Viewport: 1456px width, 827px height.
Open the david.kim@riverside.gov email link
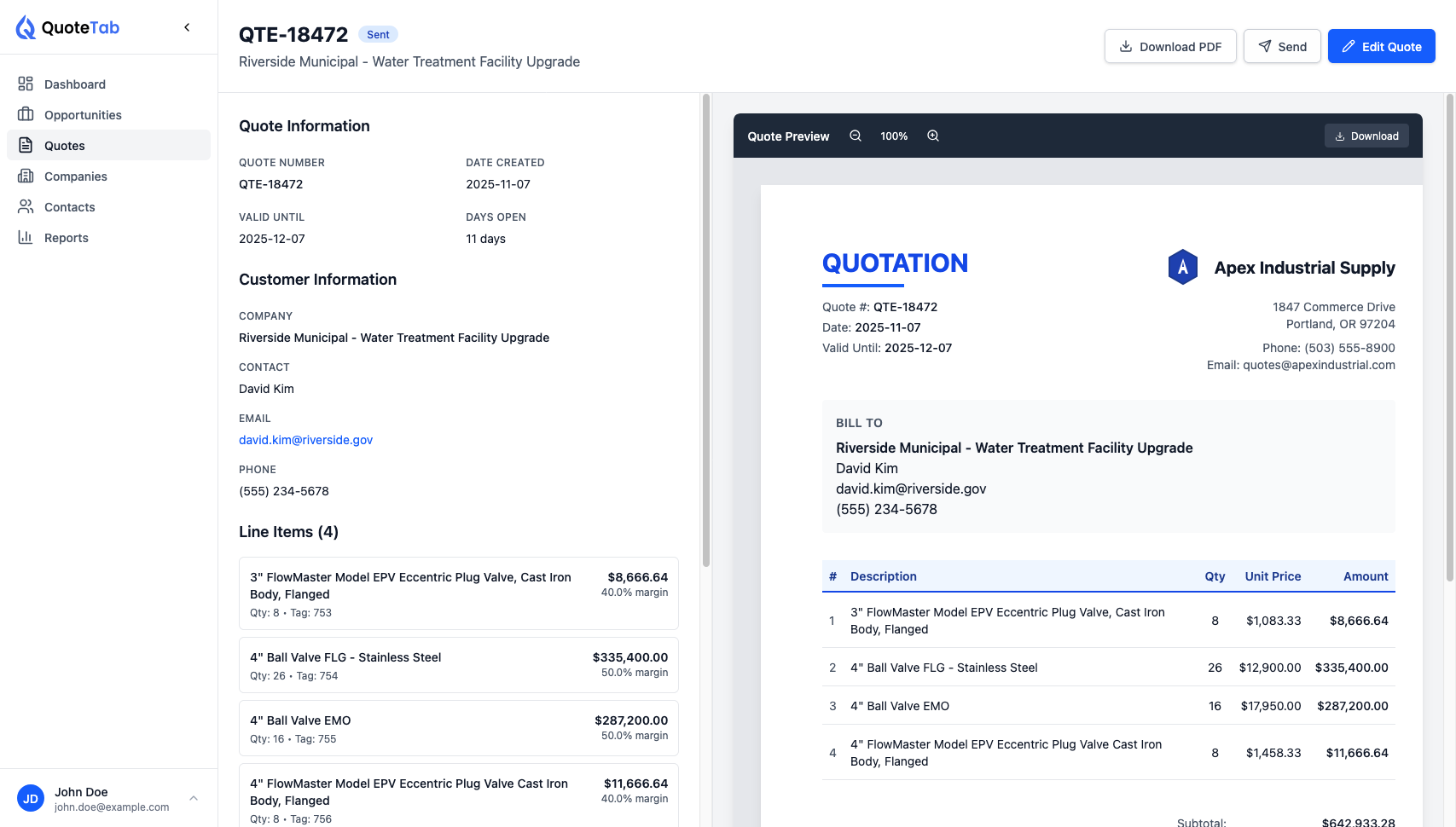tap(305, 440)
